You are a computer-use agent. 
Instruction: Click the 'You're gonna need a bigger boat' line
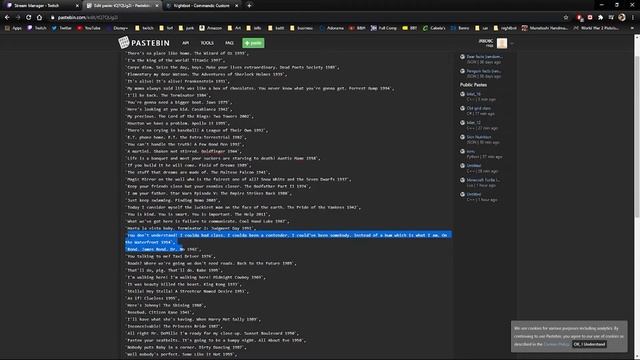(x=179, y=102)
